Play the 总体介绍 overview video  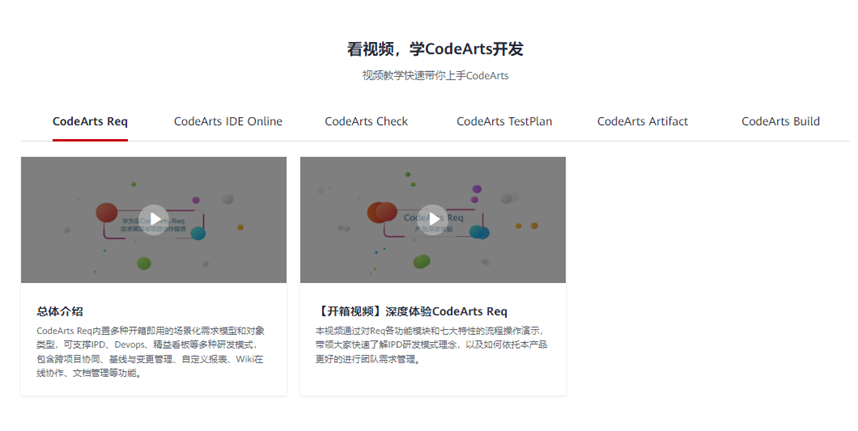pyautogui.click(x=154, y=219)
